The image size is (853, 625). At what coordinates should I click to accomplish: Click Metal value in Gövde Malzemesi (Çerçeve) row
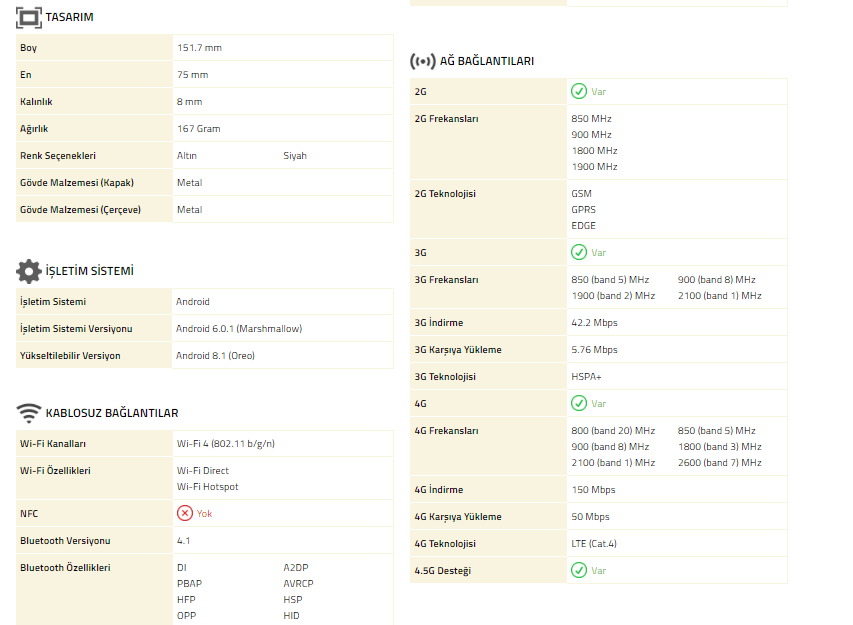(189, 210)
